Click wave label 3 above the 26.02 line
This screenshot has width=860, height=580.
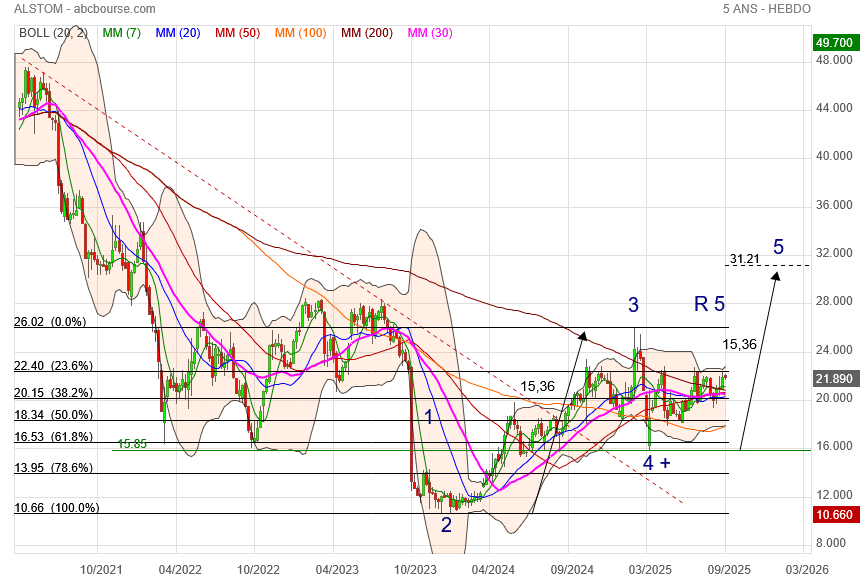click(x=633, y=305)
